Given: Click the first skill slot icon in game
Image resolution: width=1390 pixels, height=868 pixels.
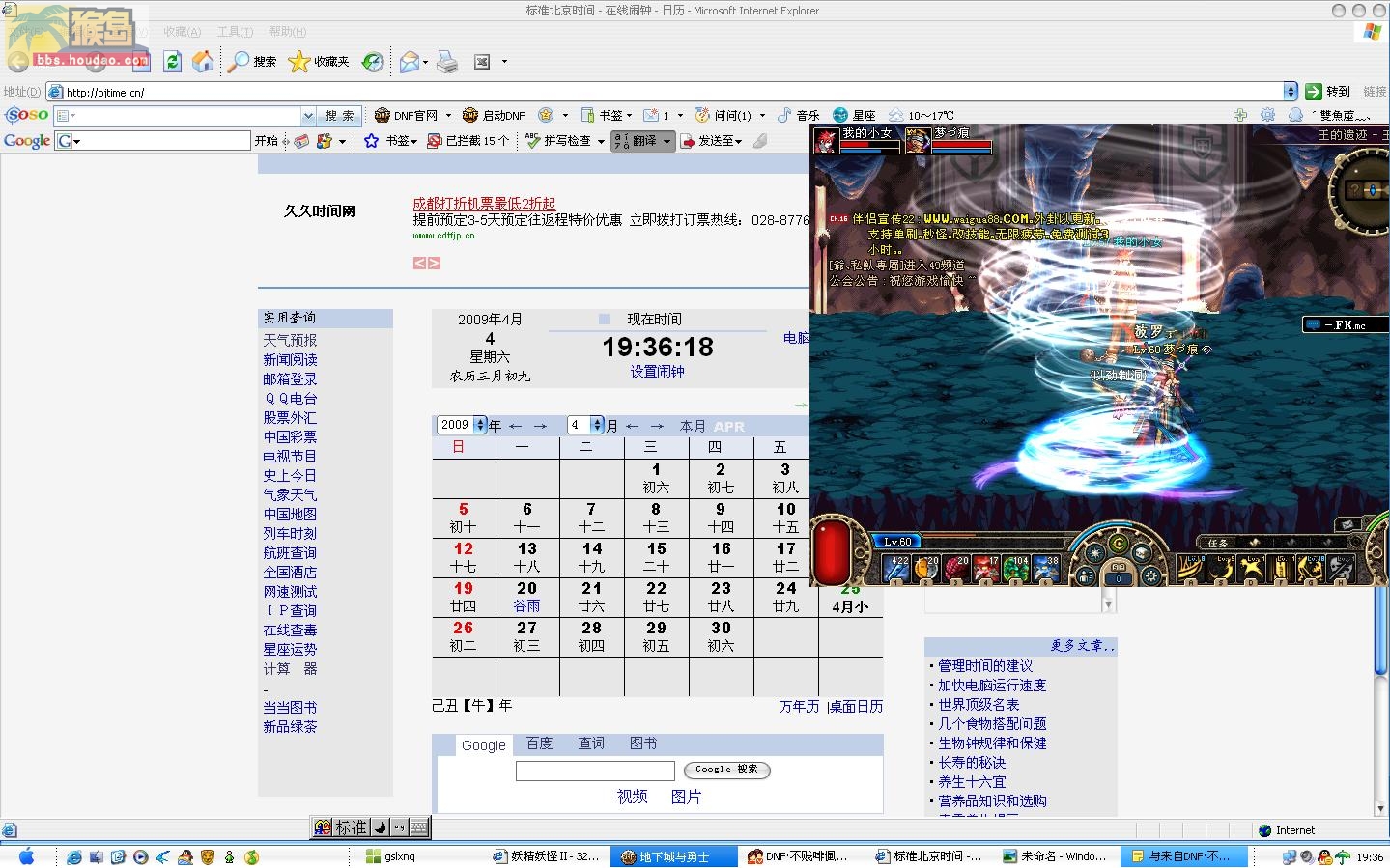Looking at the screenshot, I should (896, 569).
